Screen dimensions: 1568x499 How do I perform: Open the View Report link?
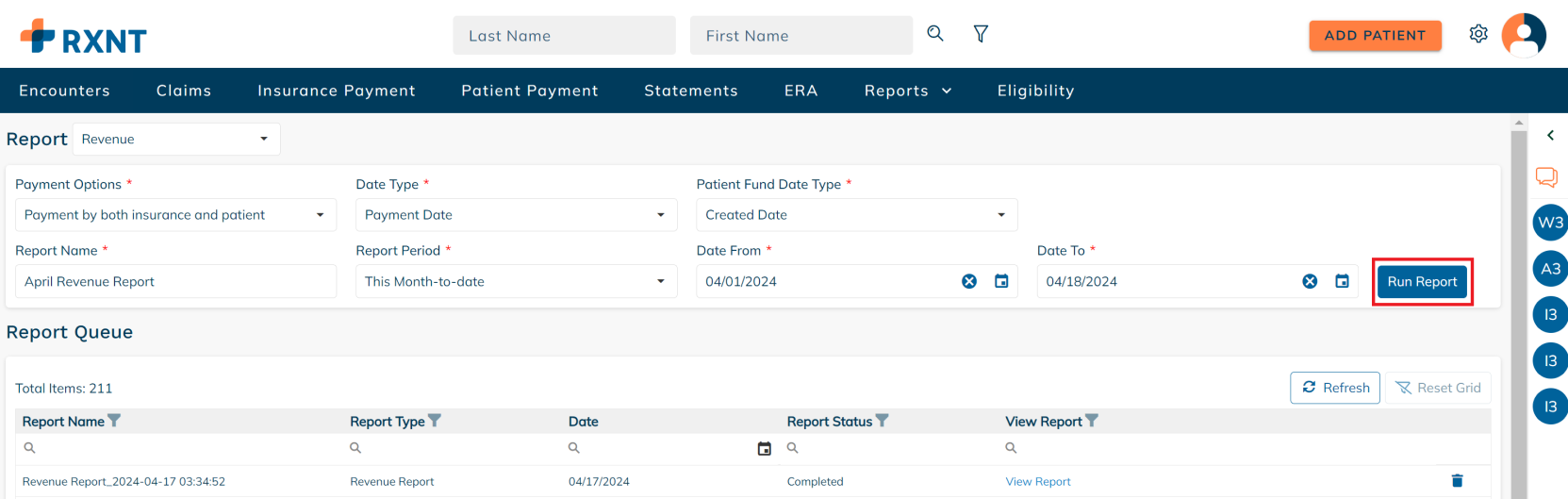pyautogui.click(x=1038, y=481)
